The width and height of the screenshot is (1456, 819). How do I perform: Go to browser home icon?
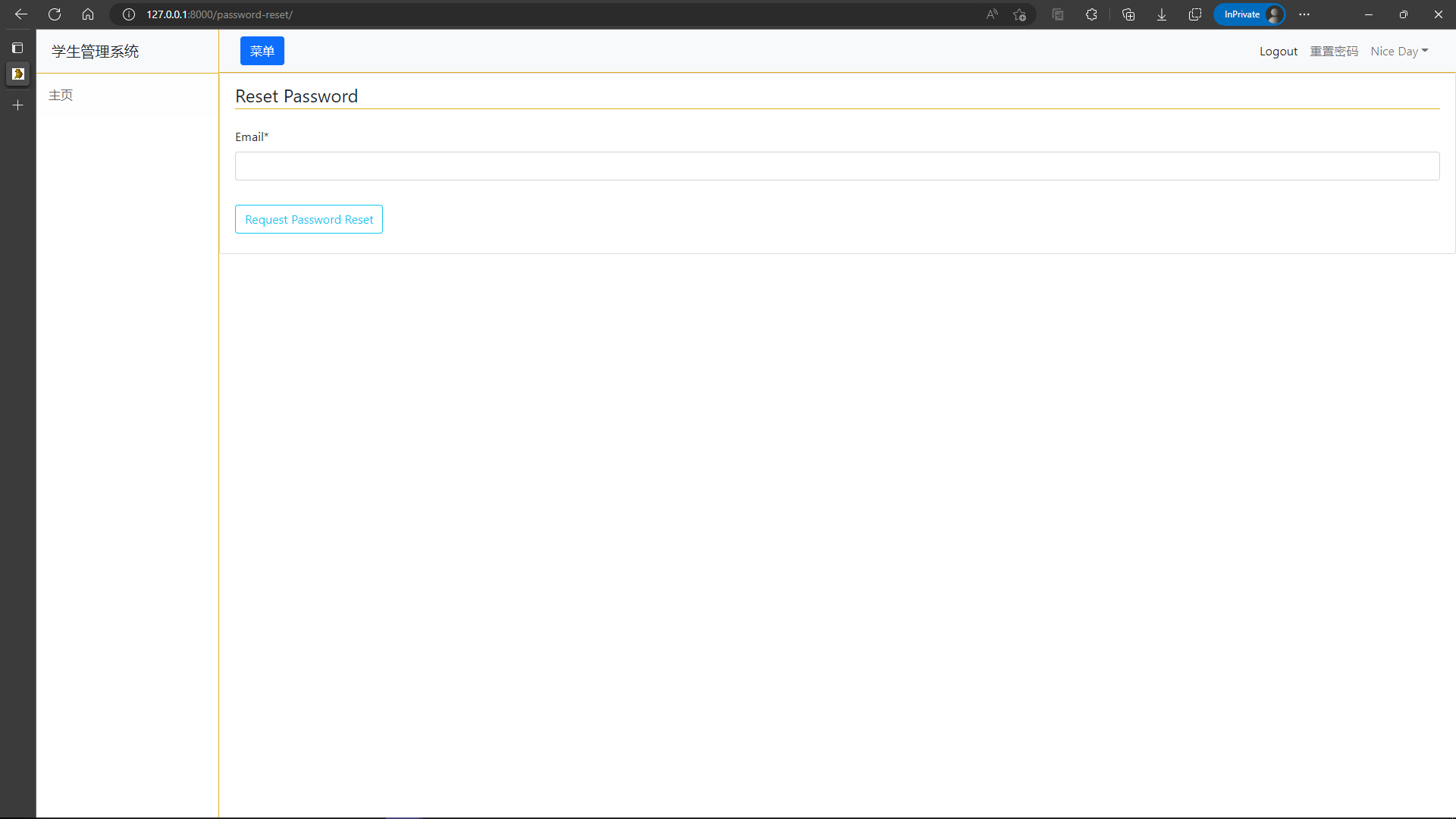click(88, 14)
